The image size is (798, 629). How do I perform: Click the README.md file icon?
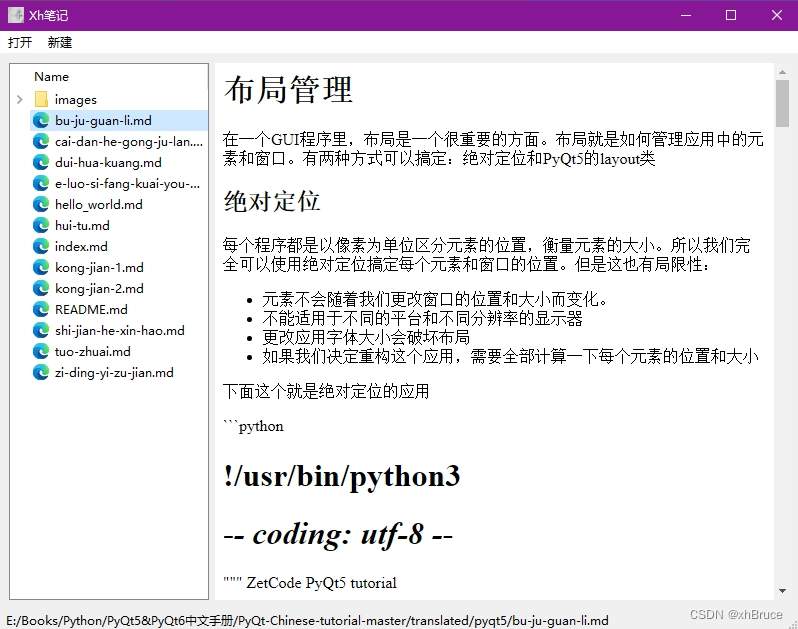pyautogui.click(x=41, y=309)
